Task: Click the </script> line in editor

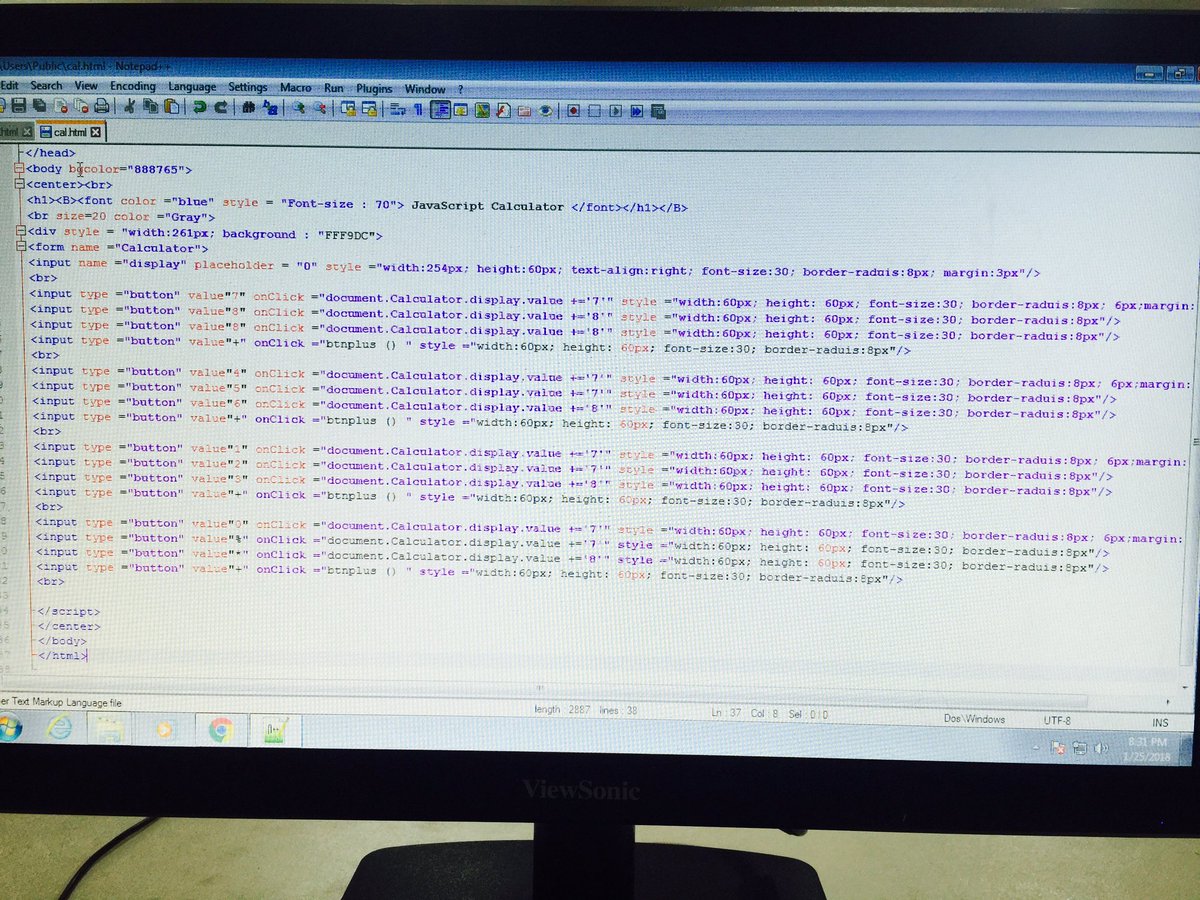Action: [x=68, y=611]
